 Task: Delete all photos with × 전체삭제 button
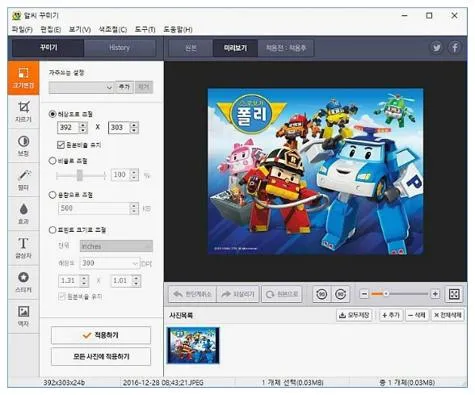tap(448, 315)
